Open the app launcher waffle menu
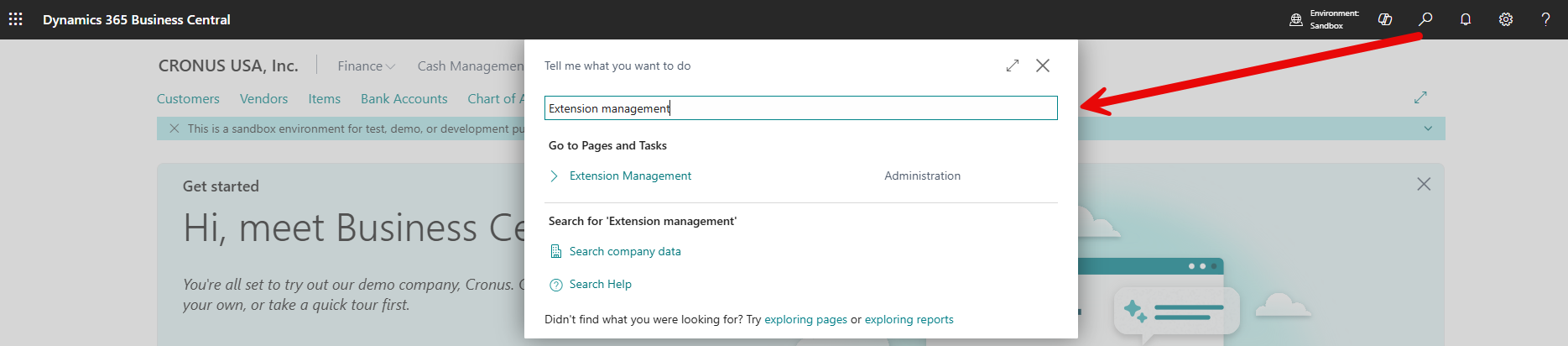1568x346 pixels. [x=15, y=19]
